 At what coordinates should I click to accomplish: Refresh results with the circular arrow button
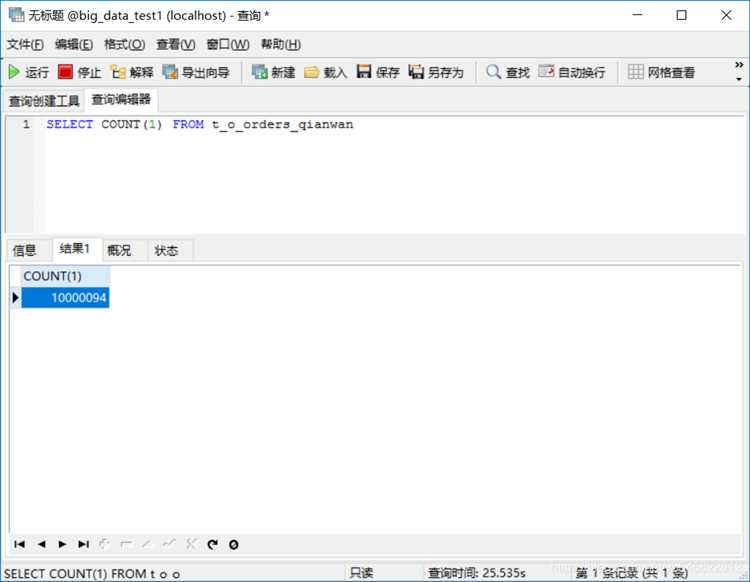[x=213, y=544]
